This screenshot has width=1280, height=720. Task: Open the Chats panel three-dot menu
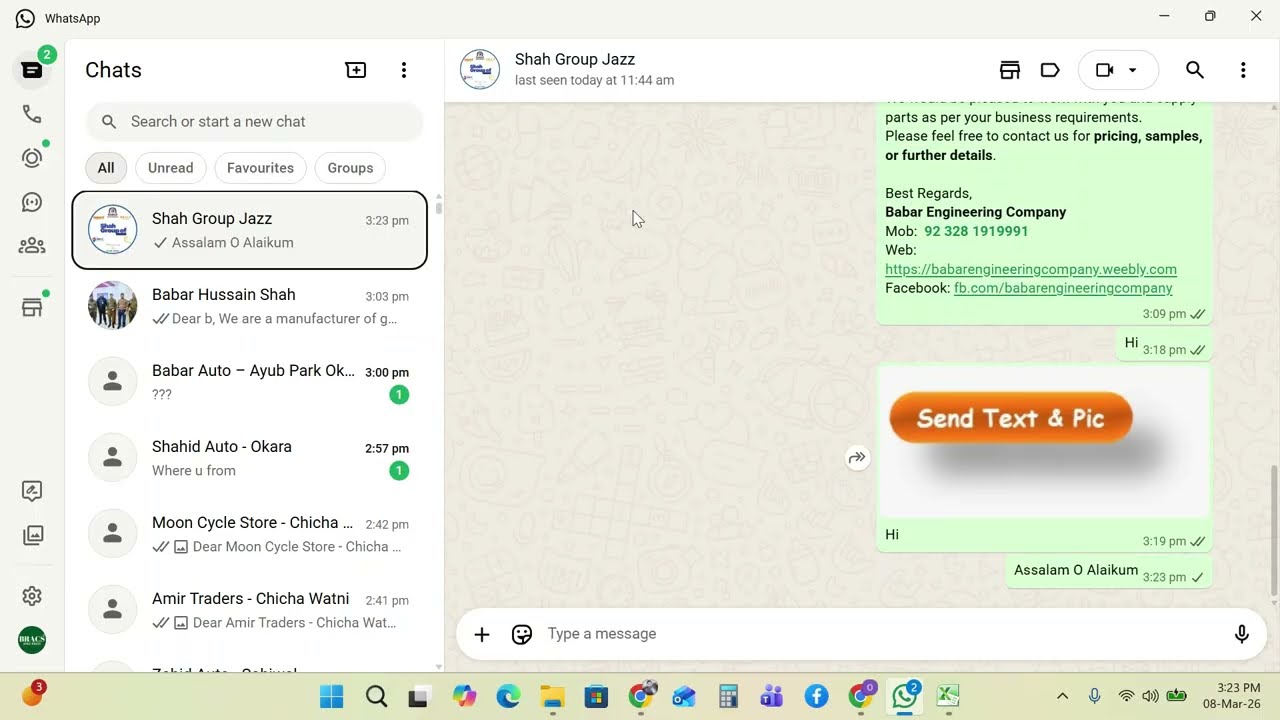pos(404,70)
